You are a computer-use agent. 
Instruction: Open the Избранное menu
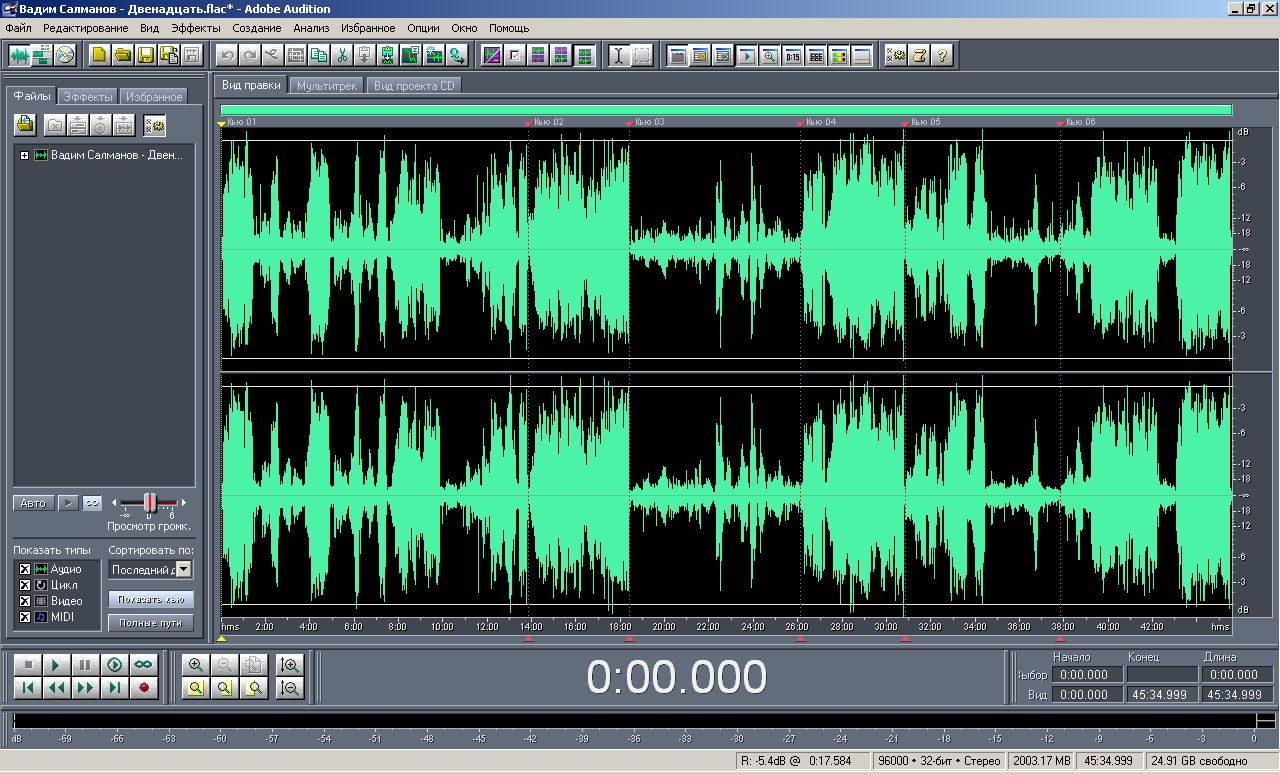click(368, 28)
